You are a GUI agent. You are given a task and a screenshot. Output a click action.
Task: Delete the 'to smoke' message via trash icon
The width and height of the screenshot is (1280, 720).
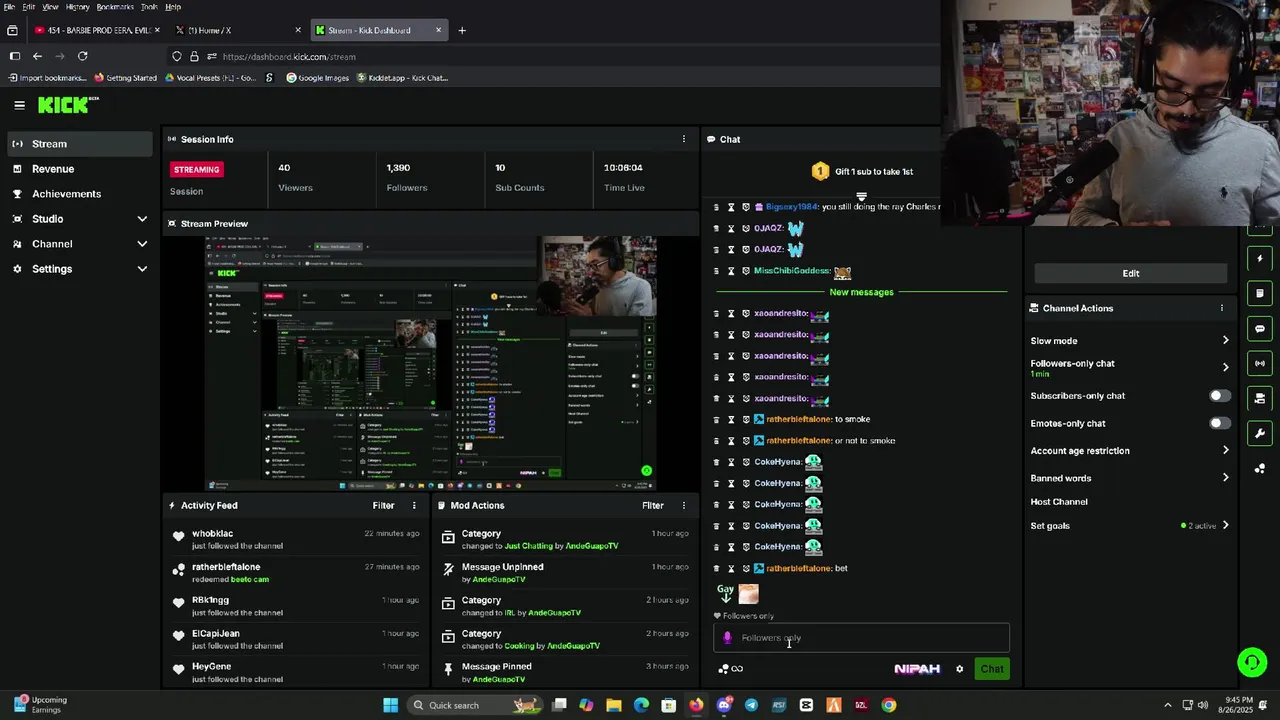coord(716,419)
